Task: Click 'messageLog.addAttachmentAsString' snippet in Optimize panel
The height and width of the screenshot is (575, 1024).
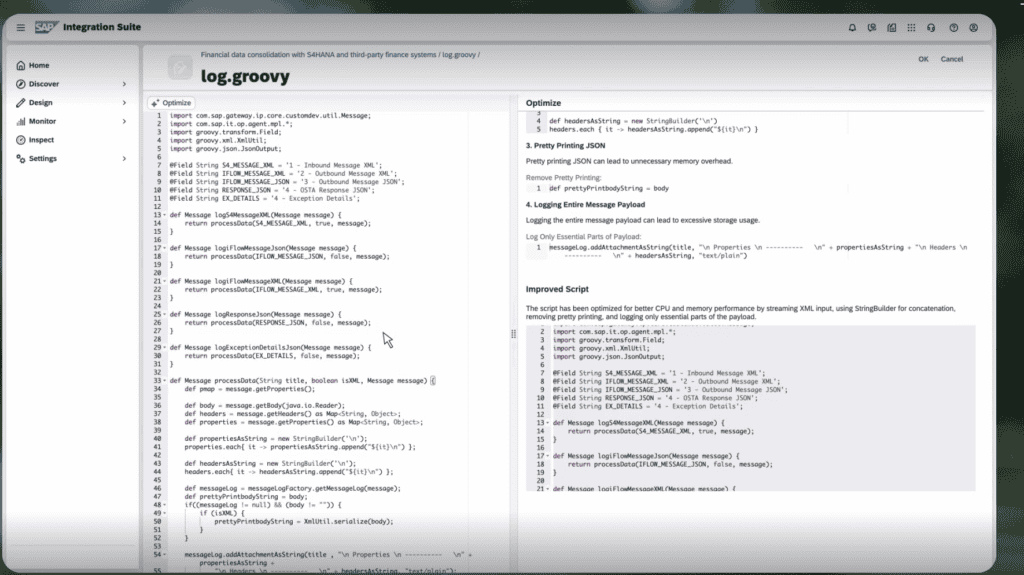Action: 758,252
